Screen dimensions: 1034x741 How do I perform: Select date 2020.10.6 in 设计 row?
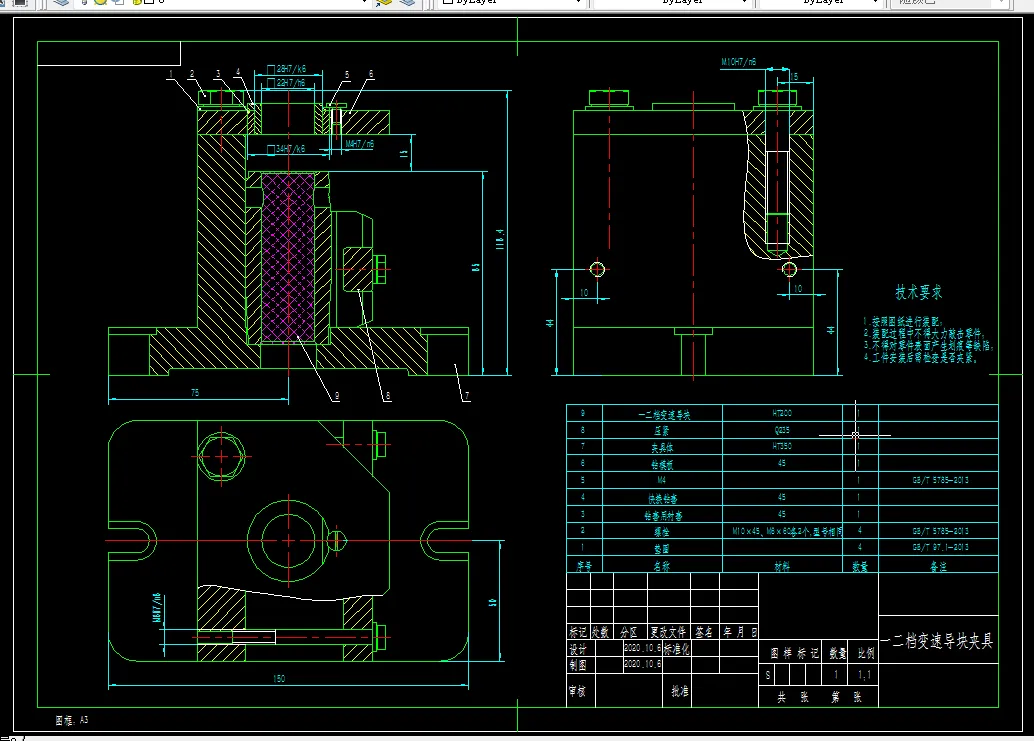click(x=642, y=648)
